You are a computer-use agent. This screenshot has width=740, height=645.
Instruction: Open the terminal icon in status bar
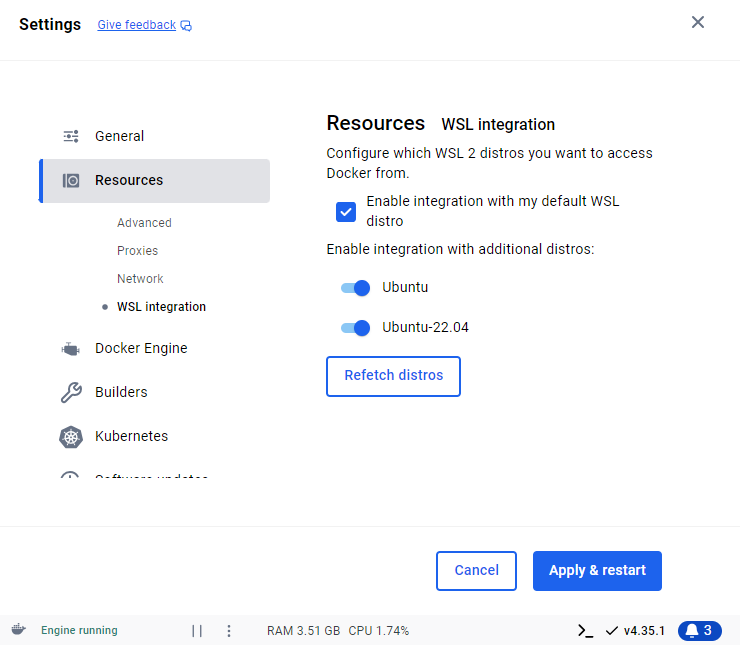585,631
